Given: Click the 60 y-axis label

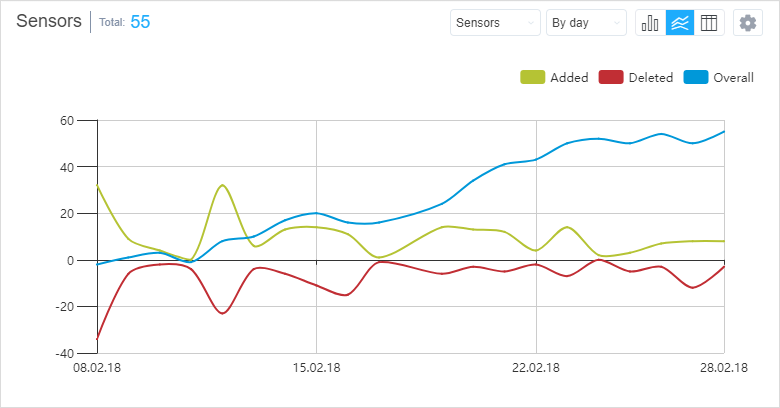Looking at the screenshot, I should click(68, 120).
